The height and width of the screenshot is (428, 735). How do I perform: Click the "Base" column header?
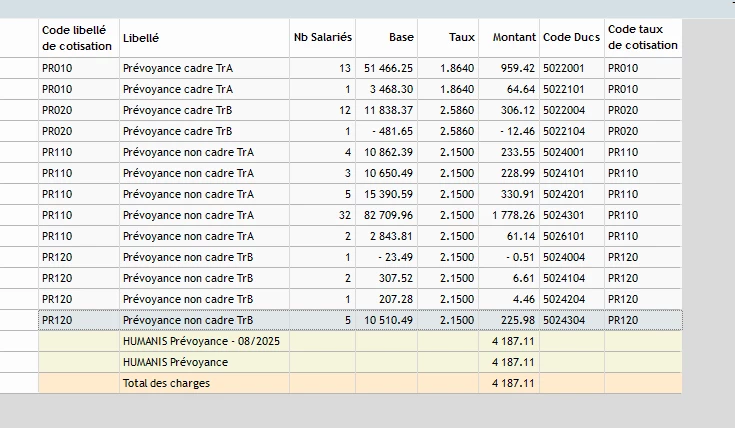point(386,38)
